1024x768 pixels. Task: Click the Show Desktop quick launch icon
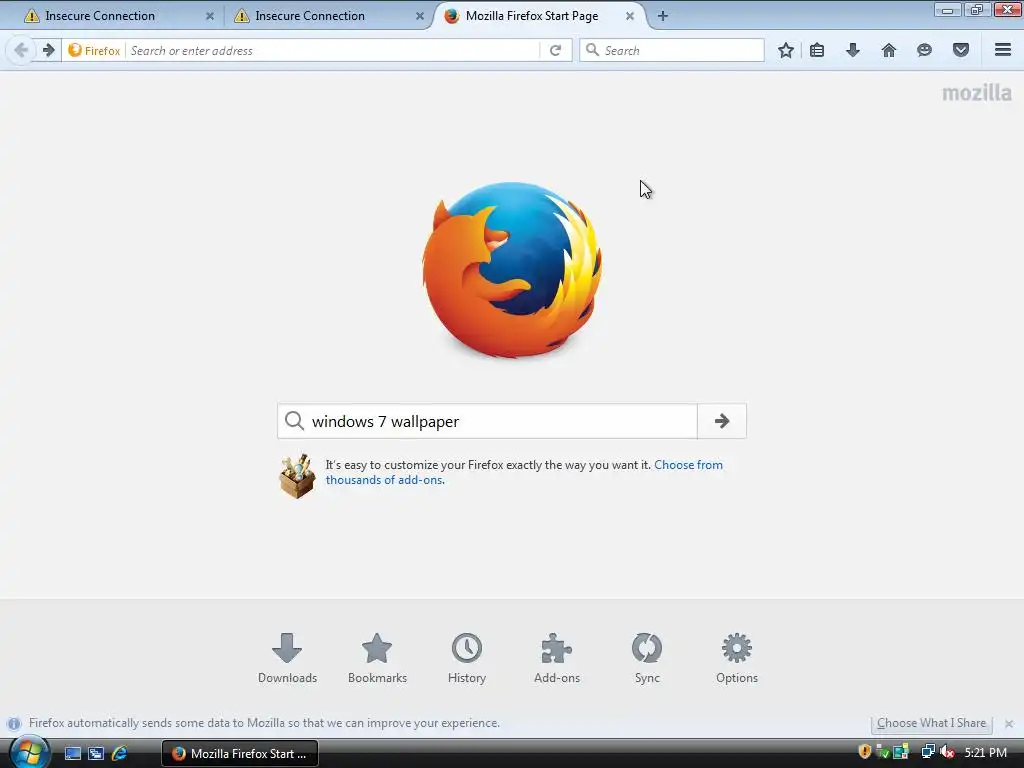[x=72, y=754]
